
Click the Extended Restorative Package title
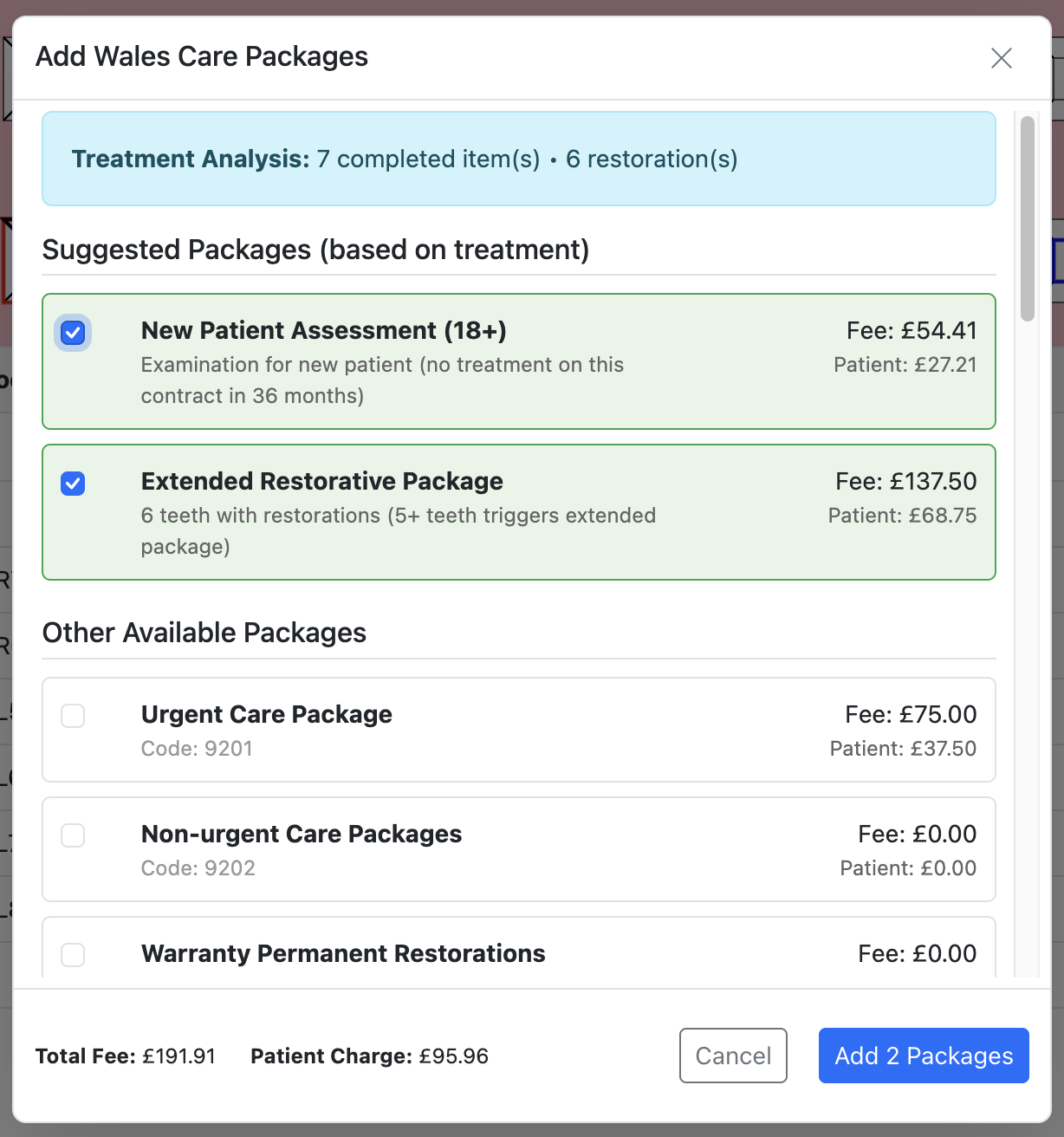321,481
